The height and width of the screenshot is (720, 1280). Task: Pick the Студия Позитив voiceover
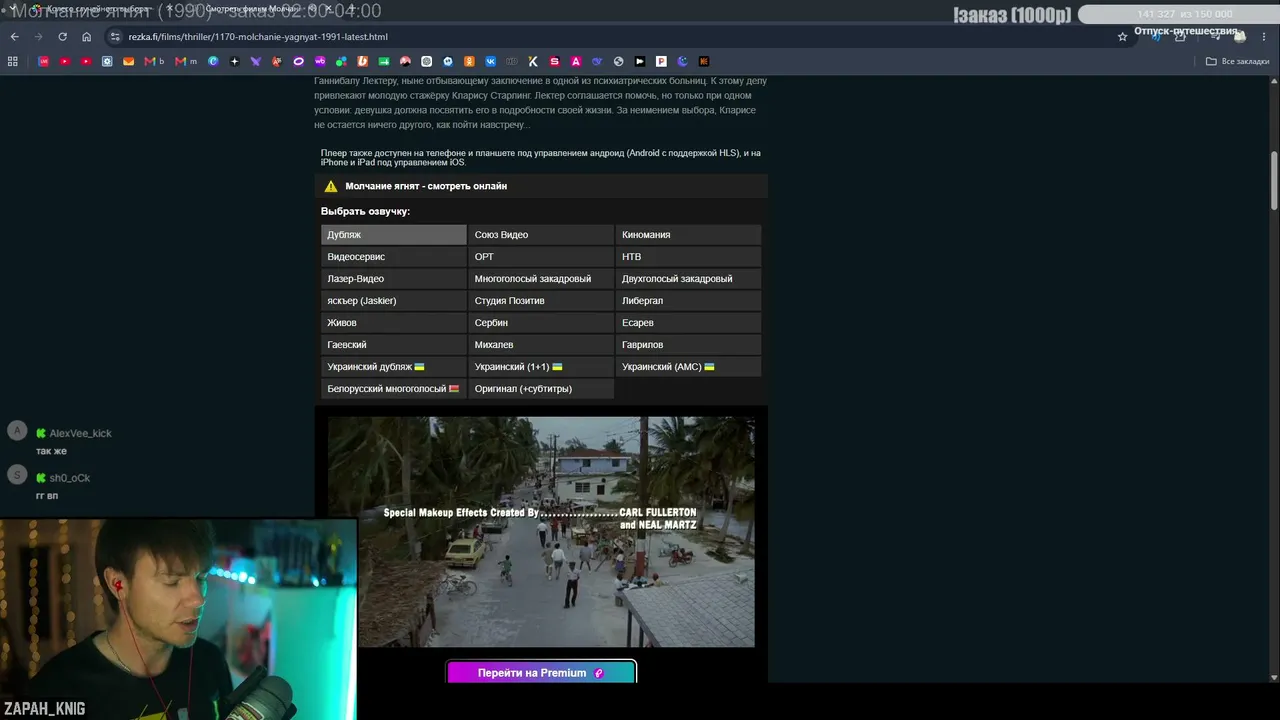tap(541, 301)
